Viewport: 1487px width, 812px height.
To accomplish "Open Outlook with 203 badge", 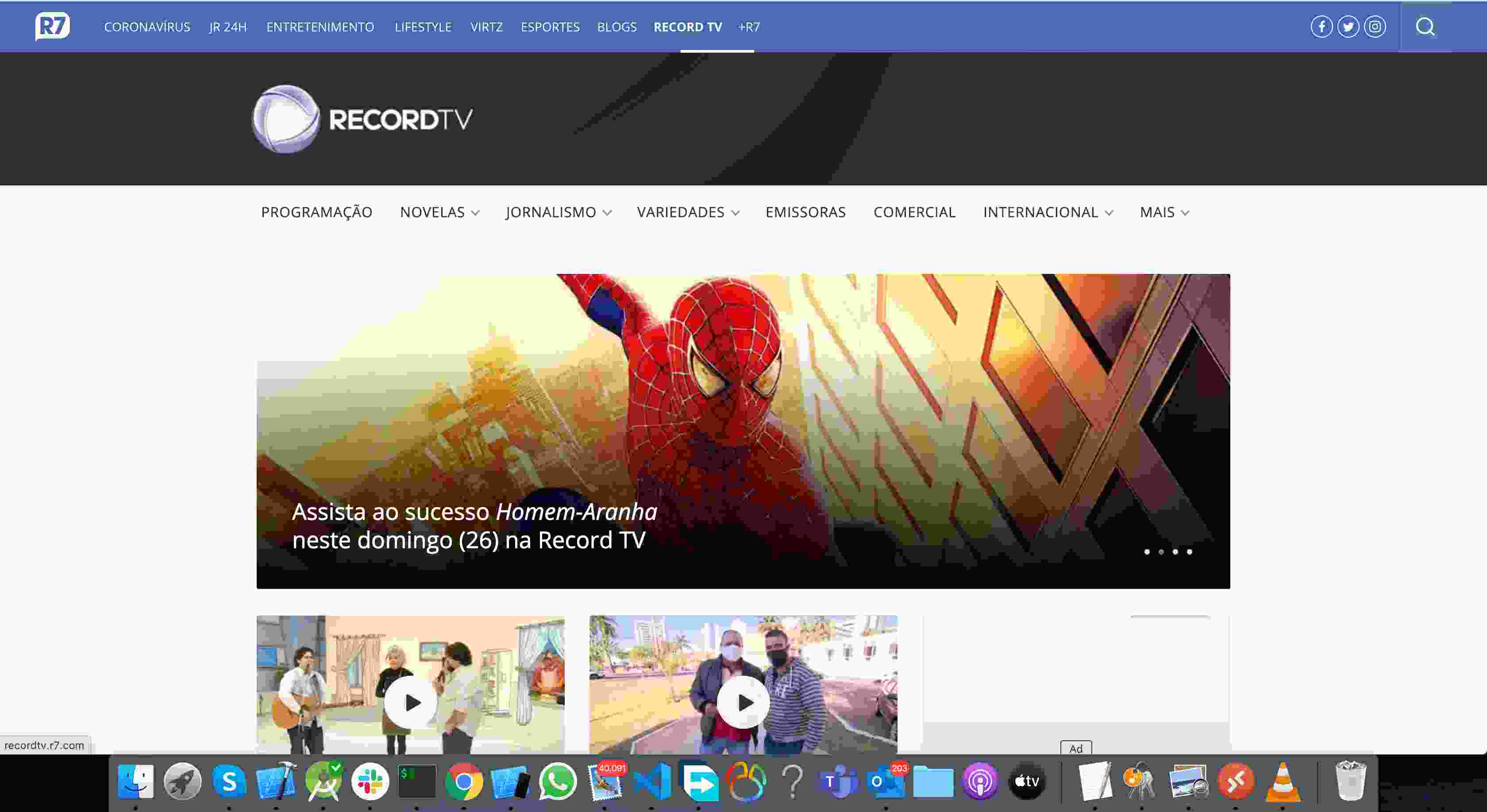I will click(886, 782).
